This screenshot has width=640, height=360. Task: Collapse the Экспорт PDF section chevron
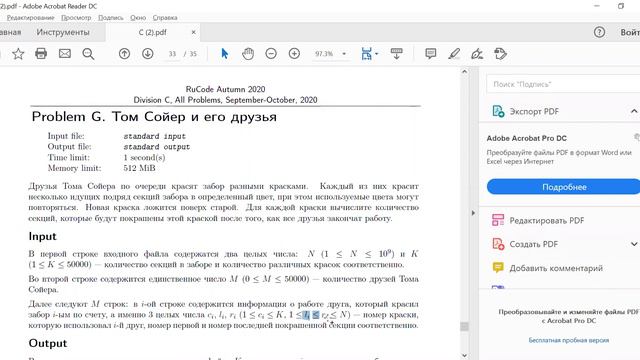[x=634, y=111]
